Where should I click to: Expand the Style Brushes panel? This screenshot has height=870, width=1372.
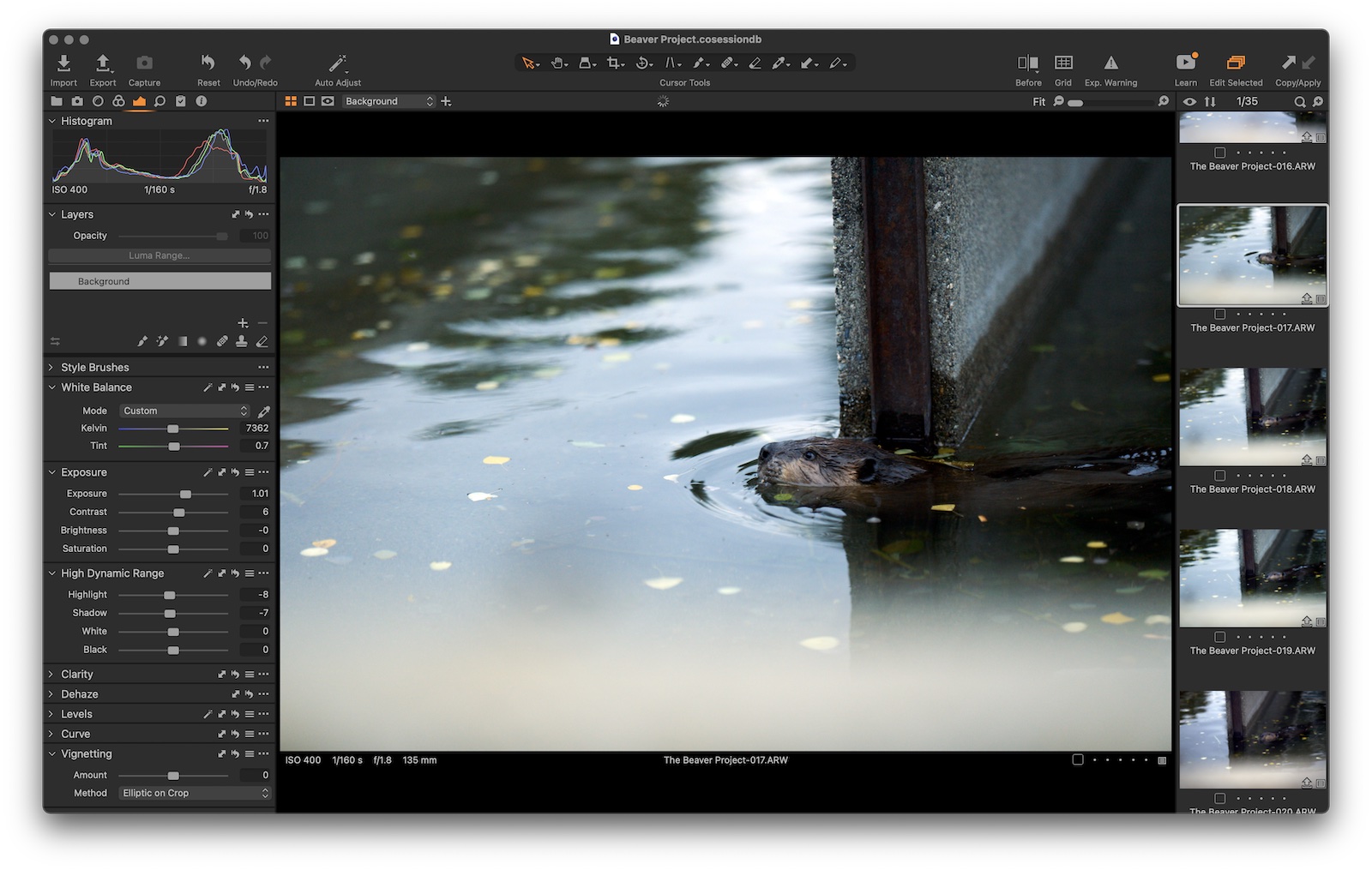point(52,367)
